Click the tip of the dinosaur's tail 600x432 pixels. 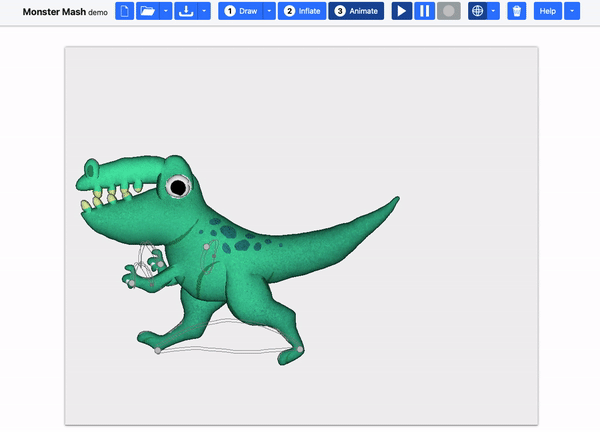[x=397, y=198]
